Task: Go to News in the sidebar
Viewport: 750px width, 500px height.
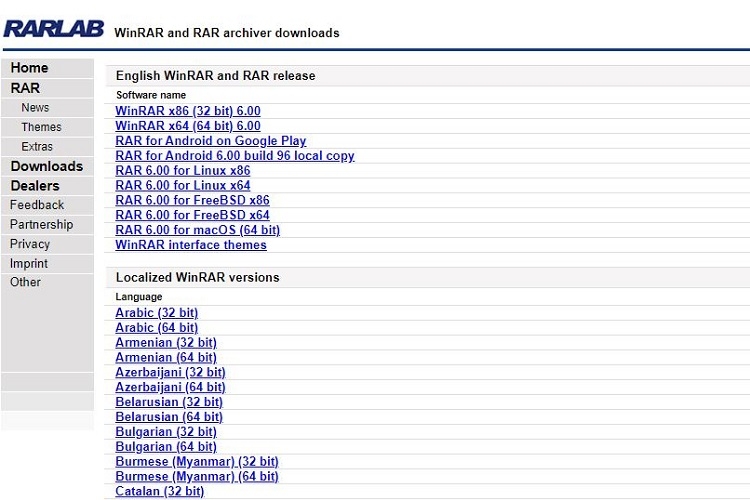Action: click(x=35, y=108)
